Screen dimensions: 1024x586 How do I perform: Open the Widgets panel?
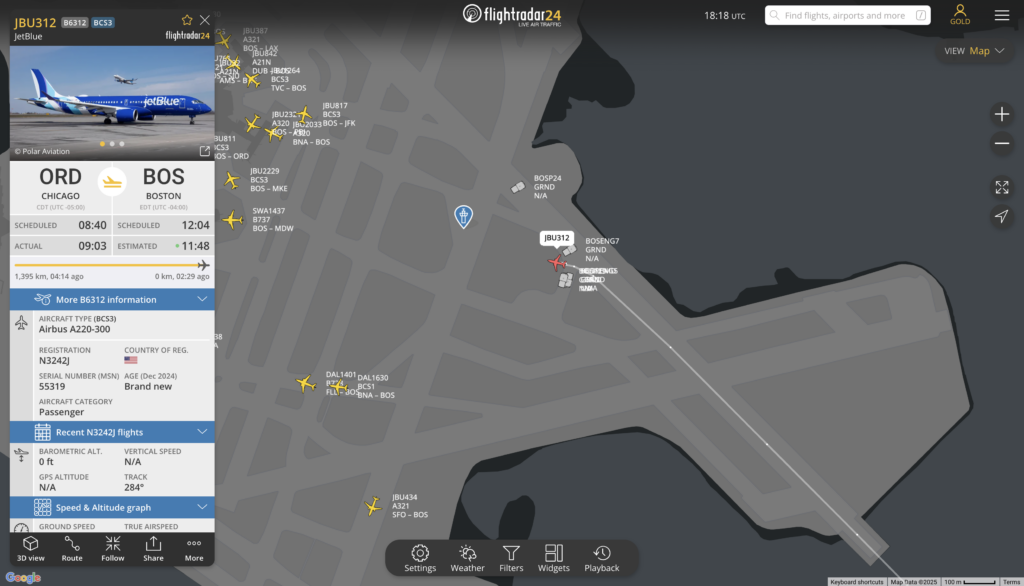click(554, 559)
